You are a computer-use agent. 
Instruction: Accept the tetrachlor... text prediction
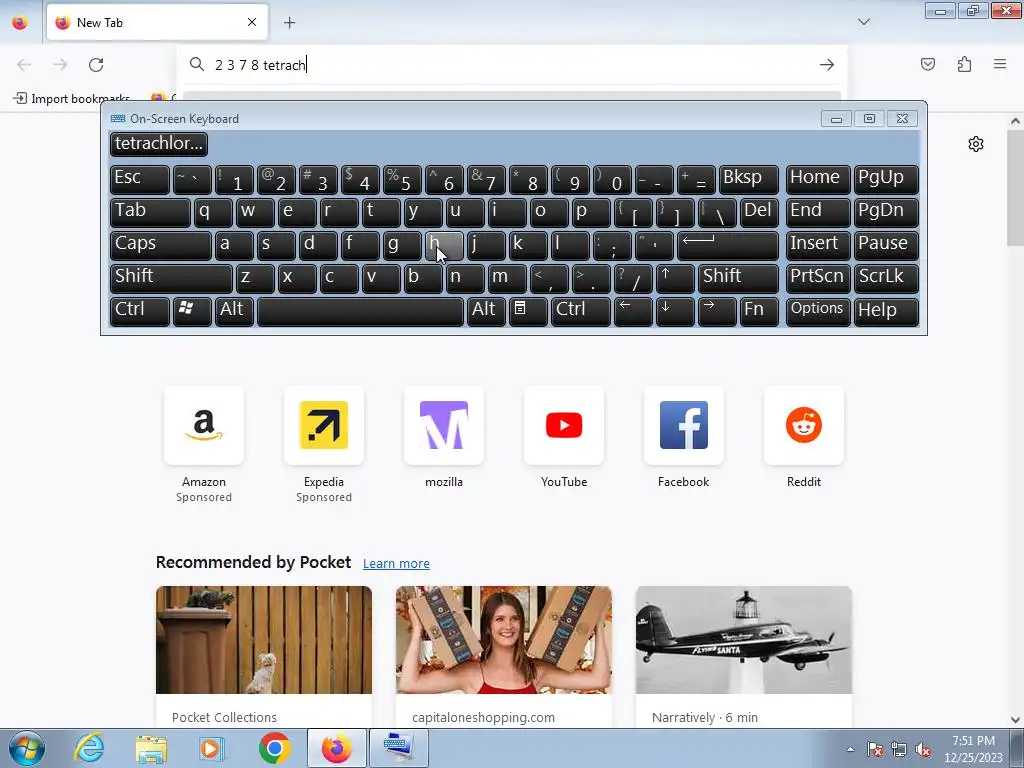pyautogui.click(x=159, y=144)
